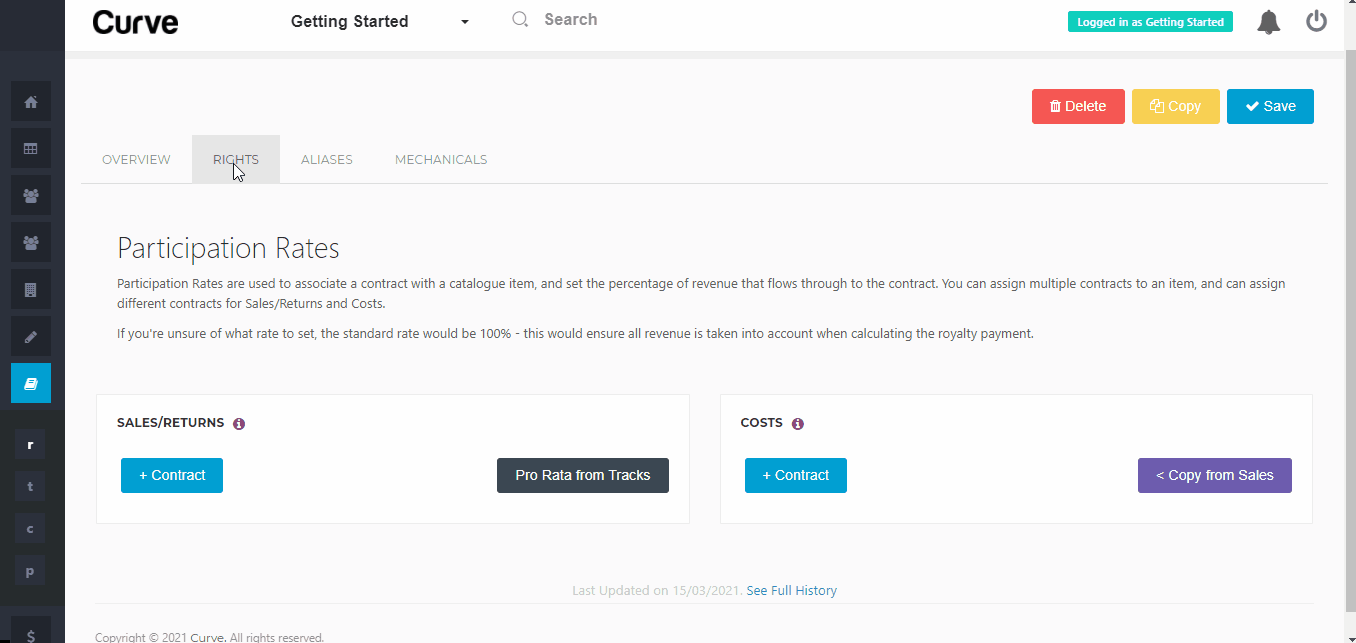Click the info icon beside SALES/RETURNS

coord(238,423)
